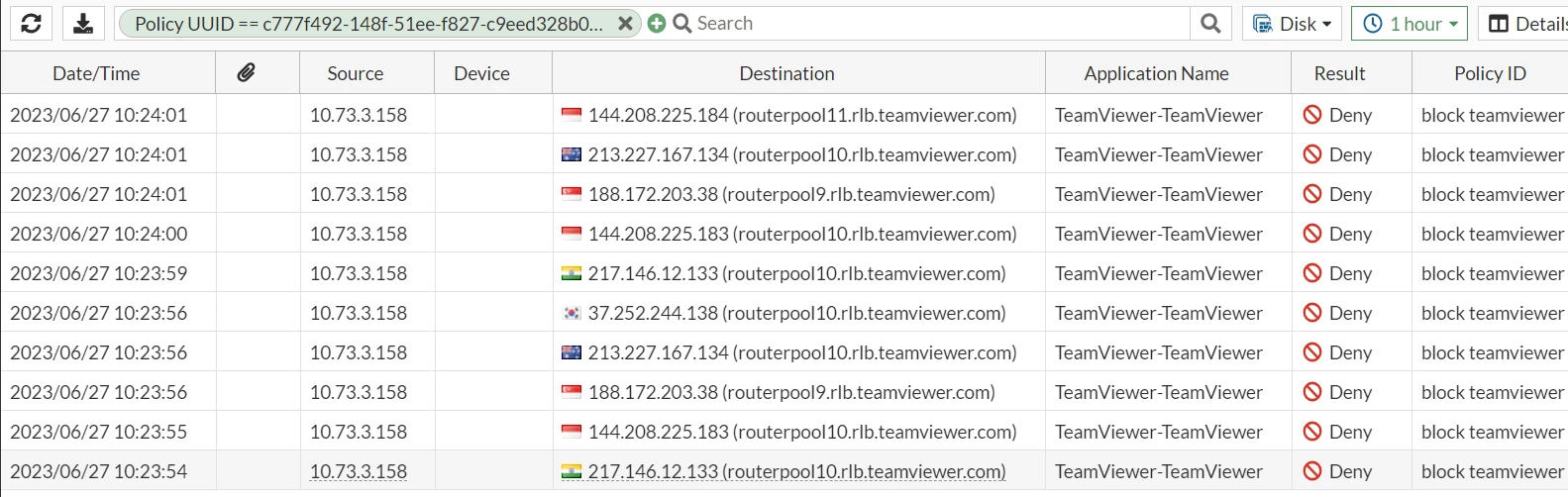Screen dimensions: 1568x497
Task: Open the 1 hour time range dropdown
Action: click(x=1410, y=24)
